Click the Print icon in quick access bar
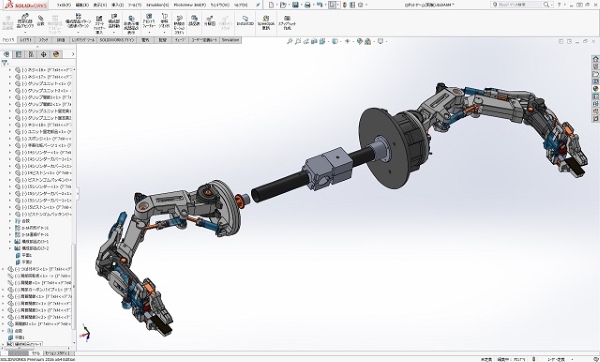 307,5
